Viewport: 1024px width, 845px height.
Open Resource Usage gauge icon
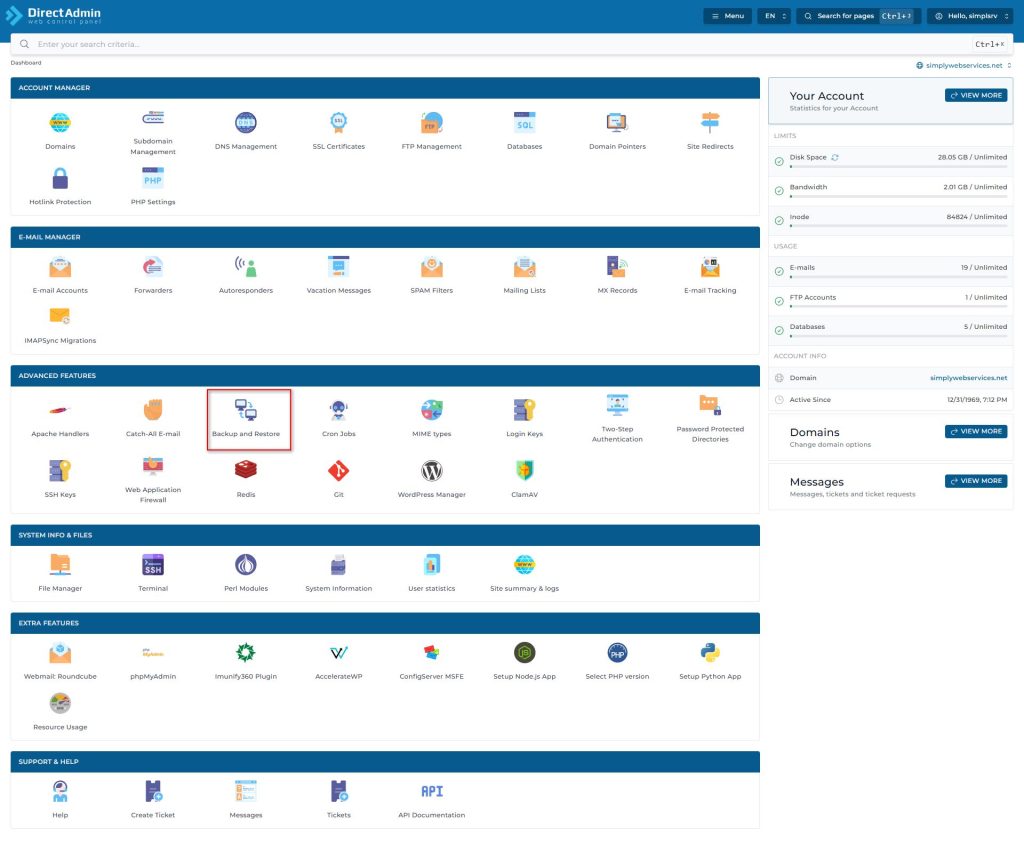[x=60, y=703]
